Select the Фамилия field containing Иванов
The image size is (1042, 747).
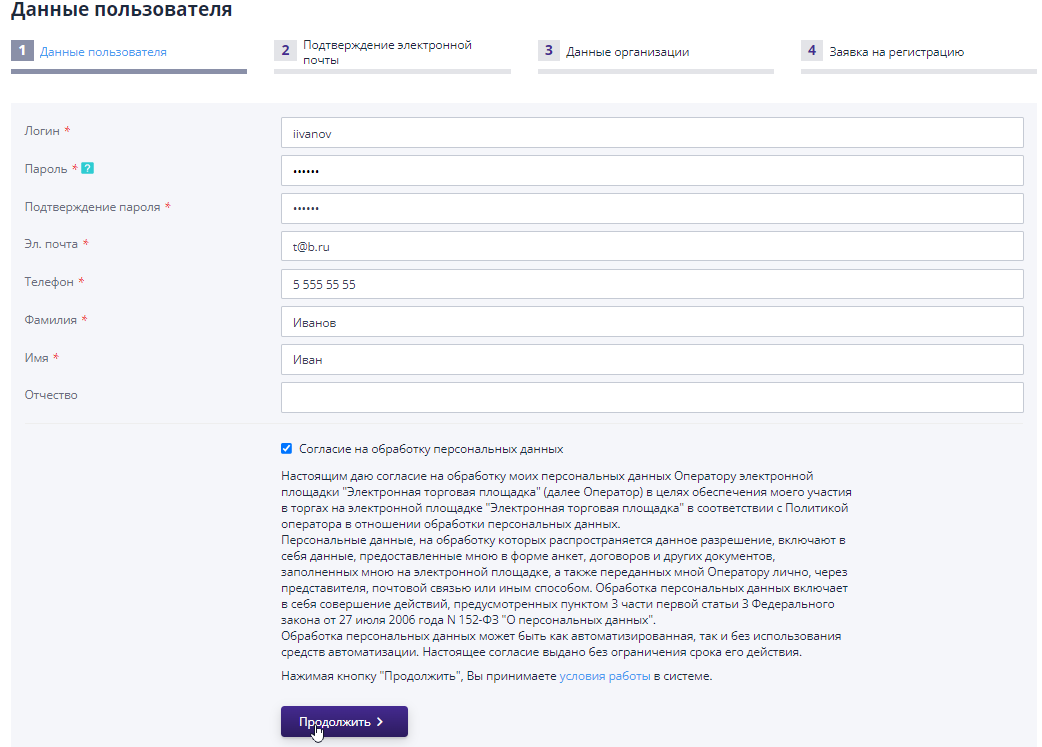coord(651,321)
